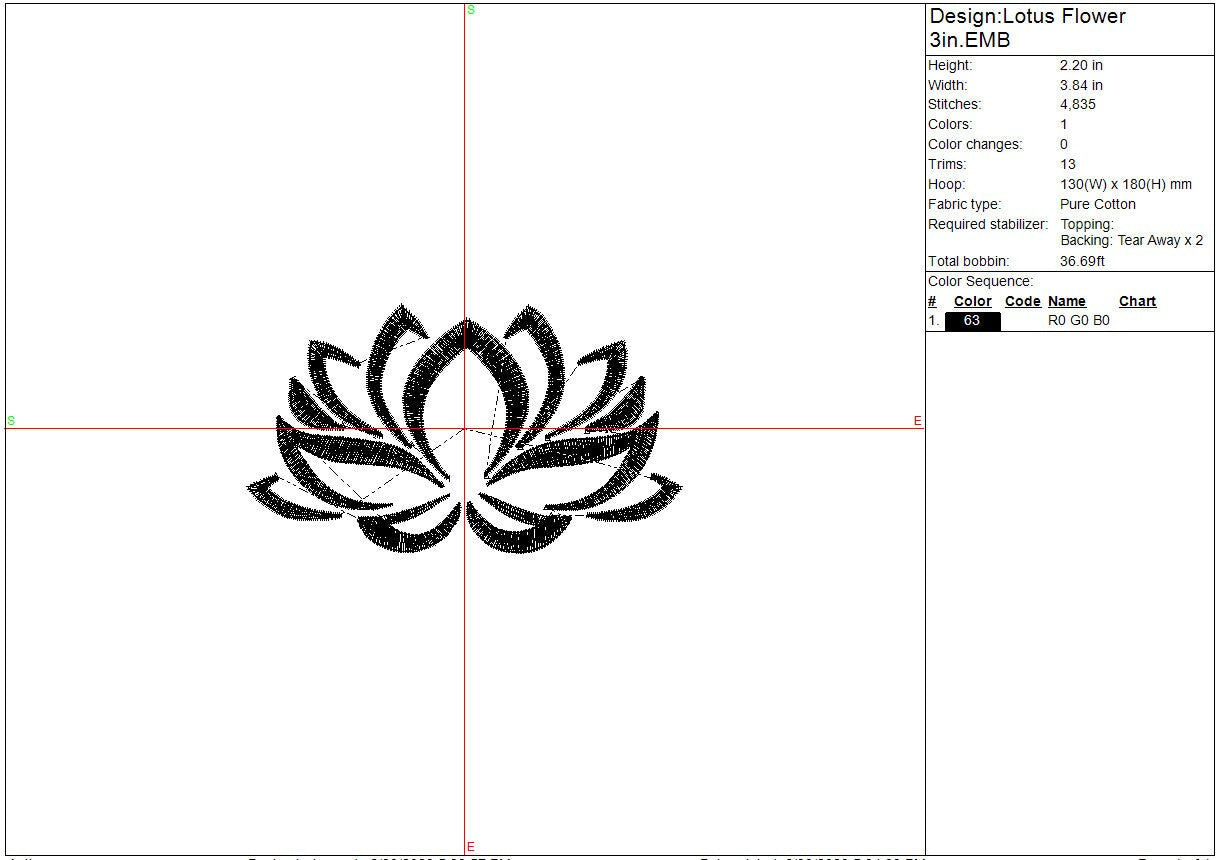This screenshot has width=1219, height=860.
Task: Click the Name column header
Action: click(x=1066, y=301)
